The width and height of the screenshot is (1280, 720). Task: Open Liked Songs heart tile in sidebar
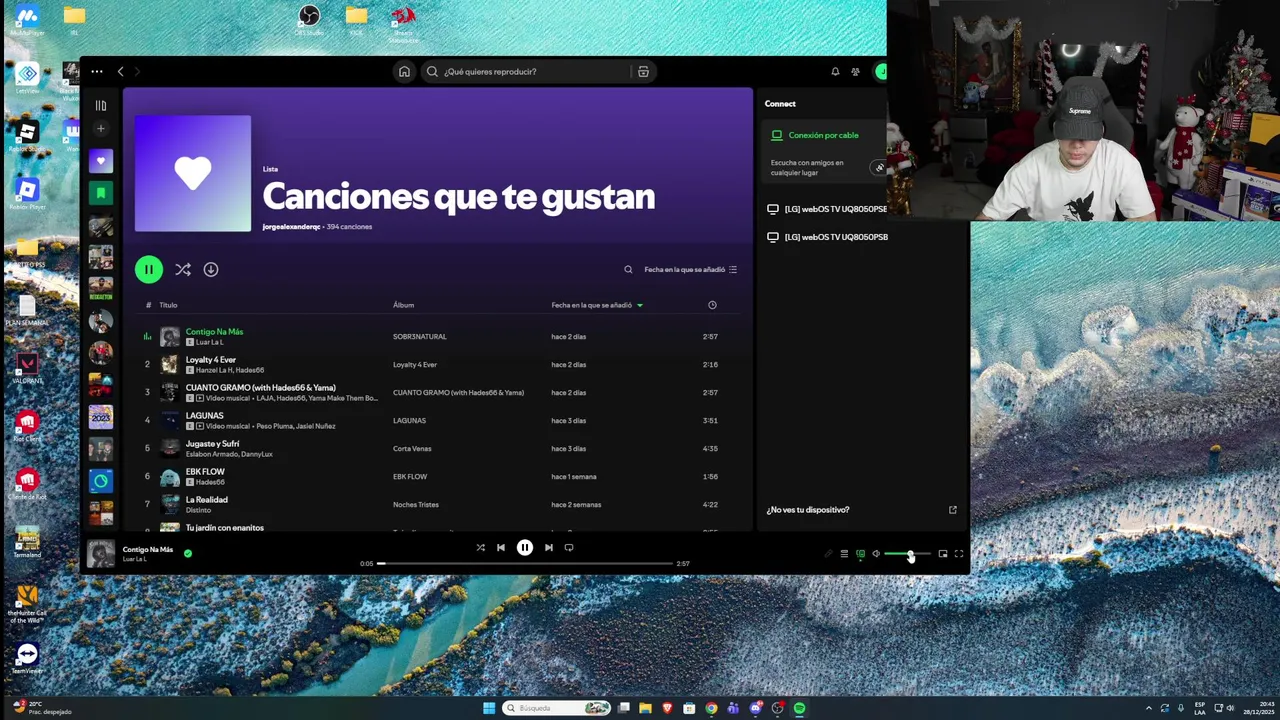click(x=100, y=160)
